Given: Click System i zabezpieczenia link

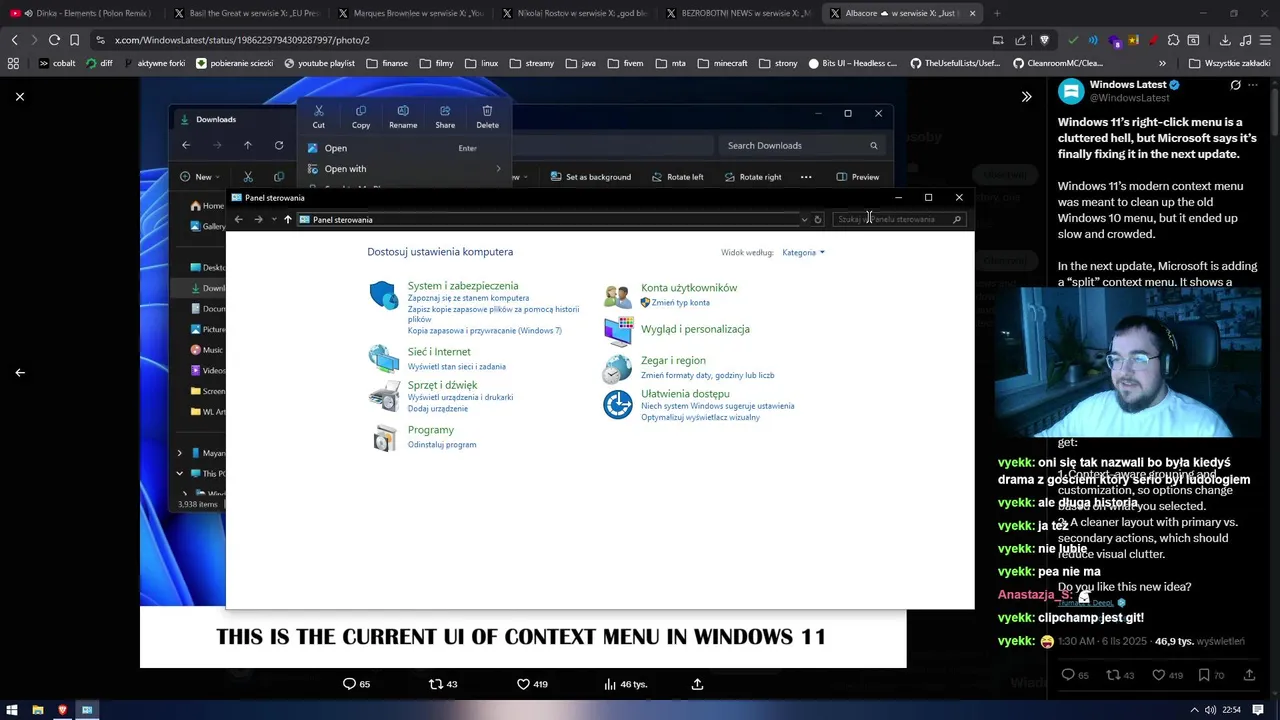Looking at the screenshot, I should coord(463,286).
